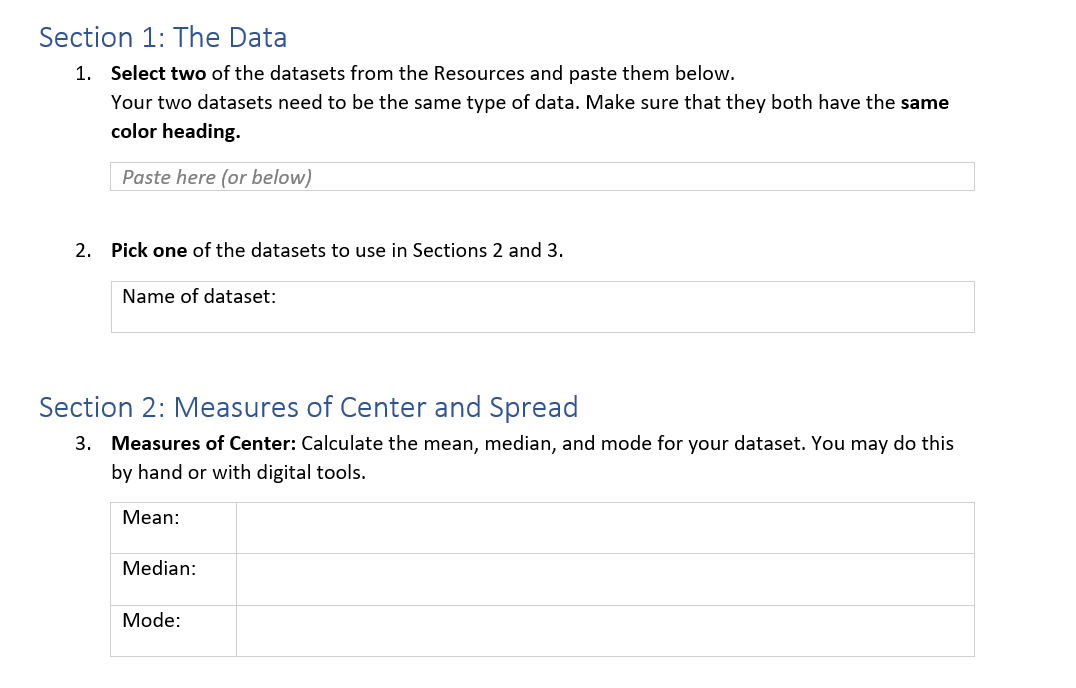Click the 'Mode:' label cell
The image size is (1076, 688).
(174, 631)
